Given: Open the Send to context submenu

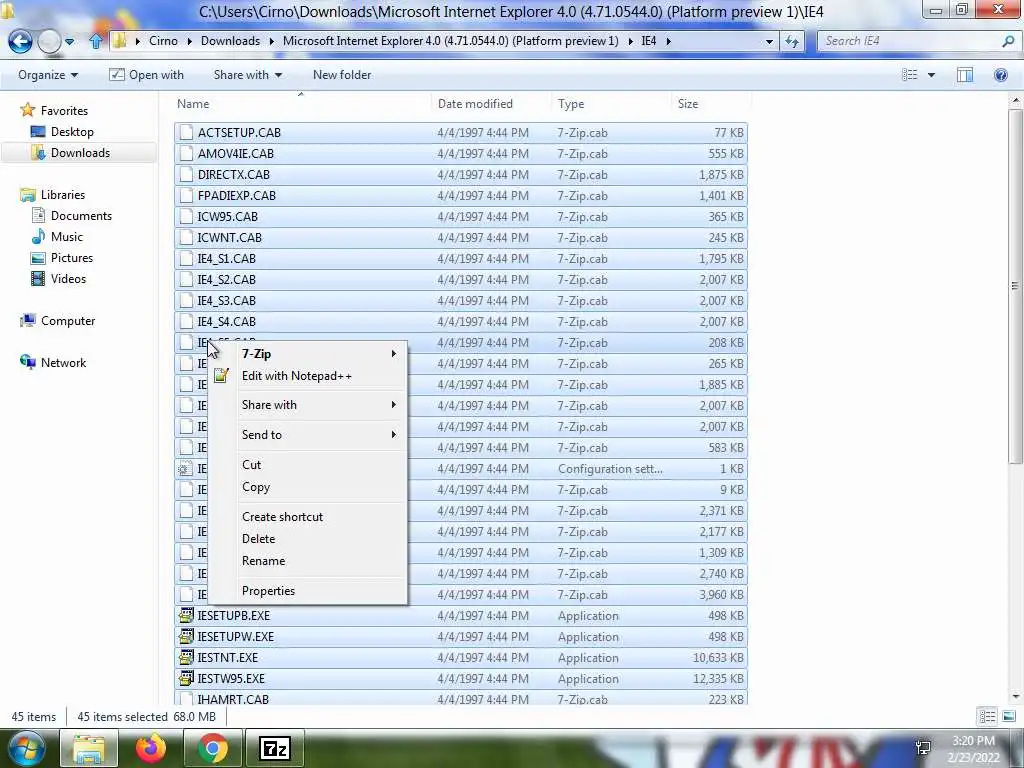Looking at the screenshot, I should tap(308, 435).
